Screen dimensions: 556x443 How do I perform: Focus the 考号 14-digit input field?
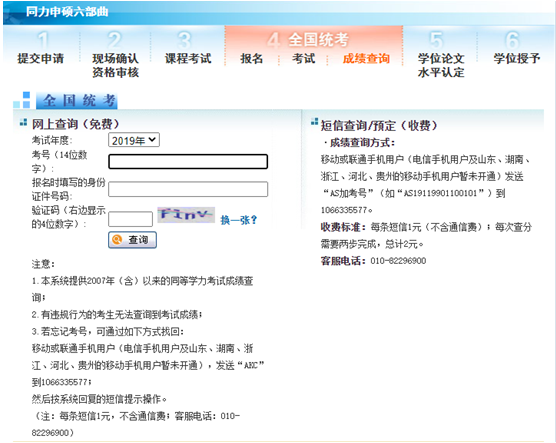(188, 161)
